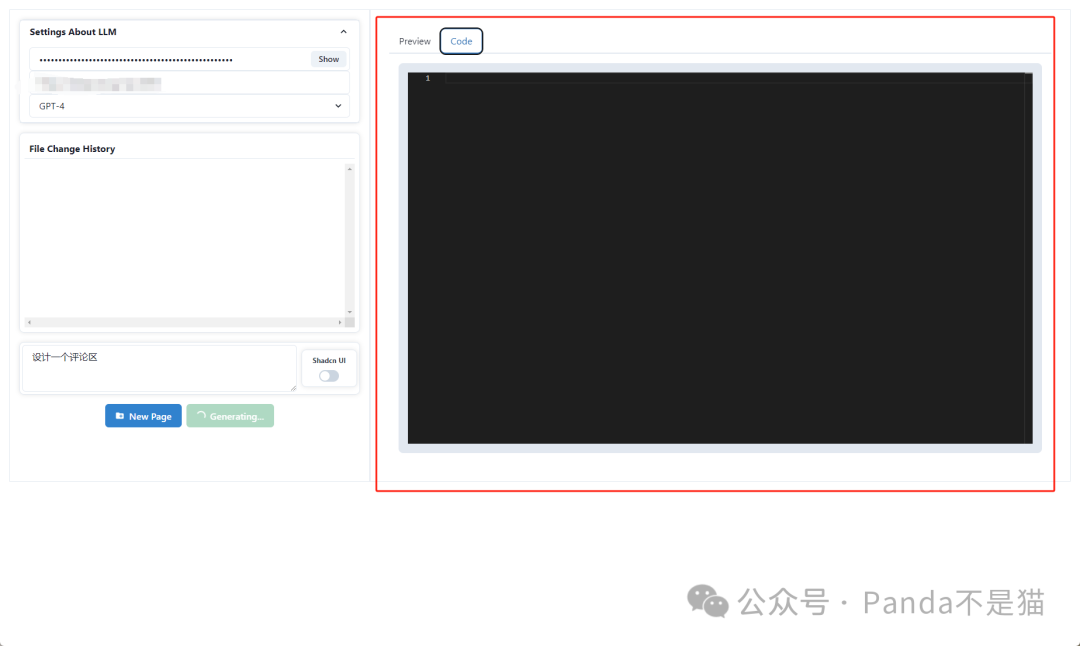Click history horizontal scrollbar left arrow
1080x646 pixels.
tap(29, 322)
